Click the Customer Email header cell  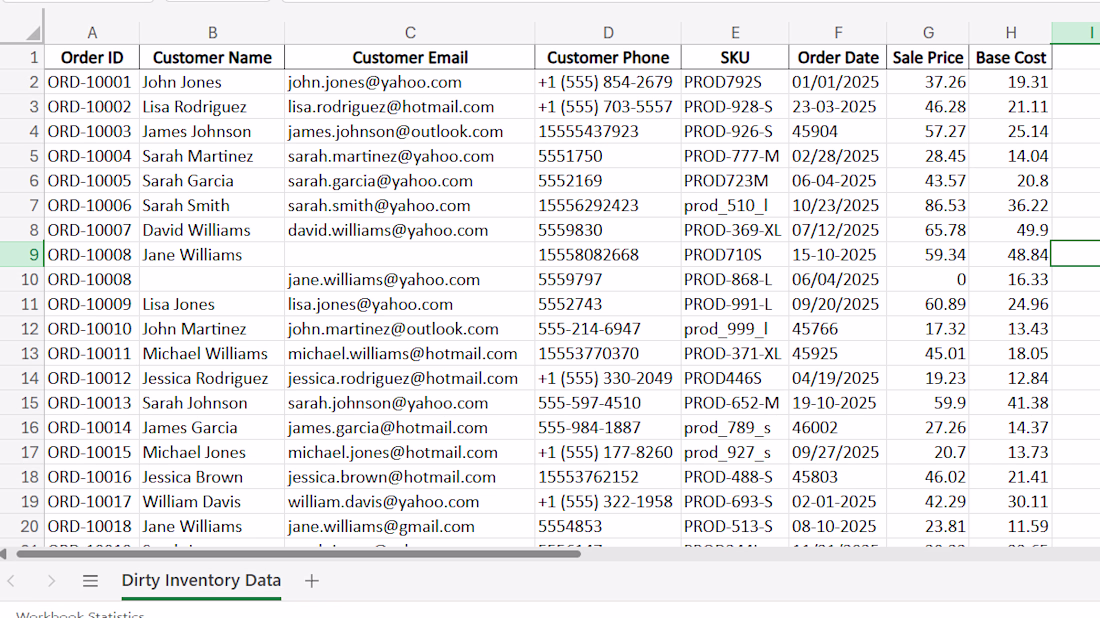(x=410, y=58)
